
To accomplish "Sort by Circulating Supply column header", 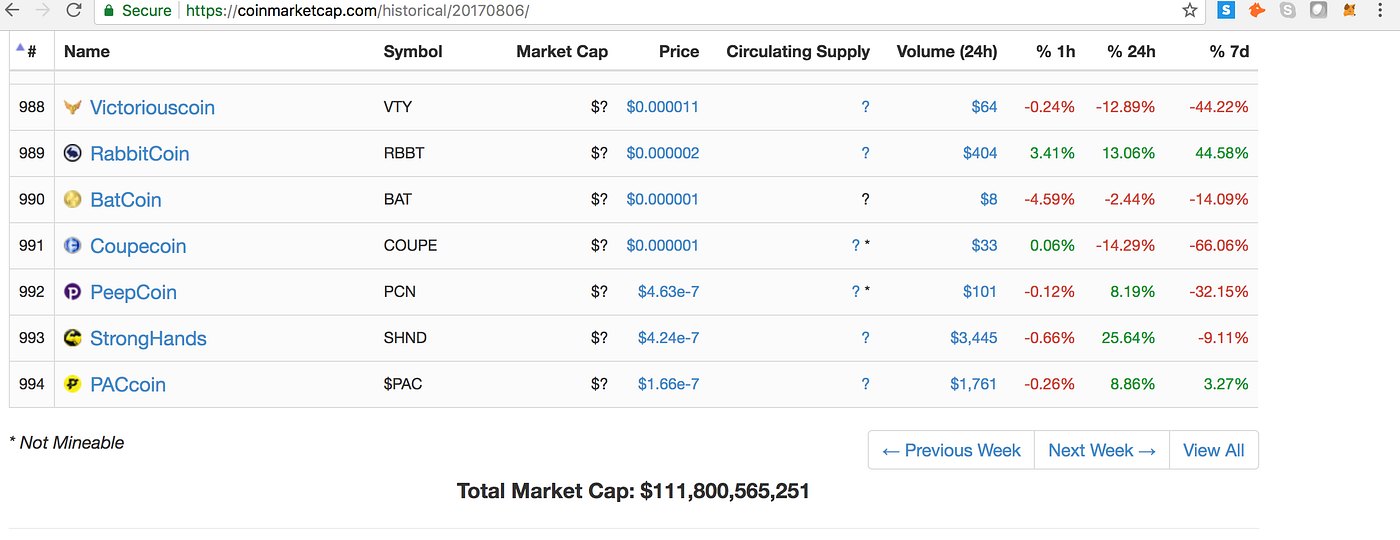I will 798,51.
